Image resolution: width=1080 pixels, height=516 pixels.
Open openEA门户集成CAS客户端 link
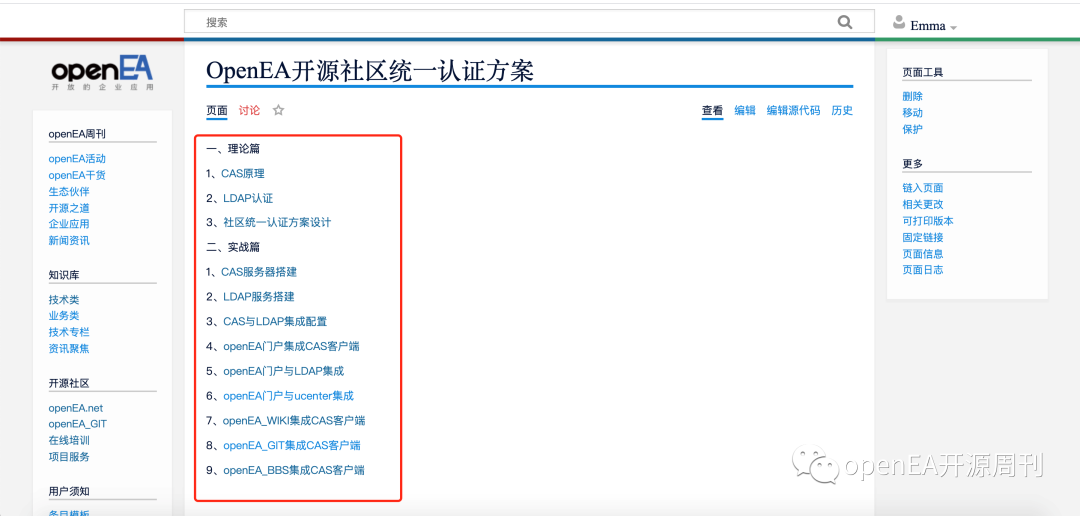tap(291, 347)
